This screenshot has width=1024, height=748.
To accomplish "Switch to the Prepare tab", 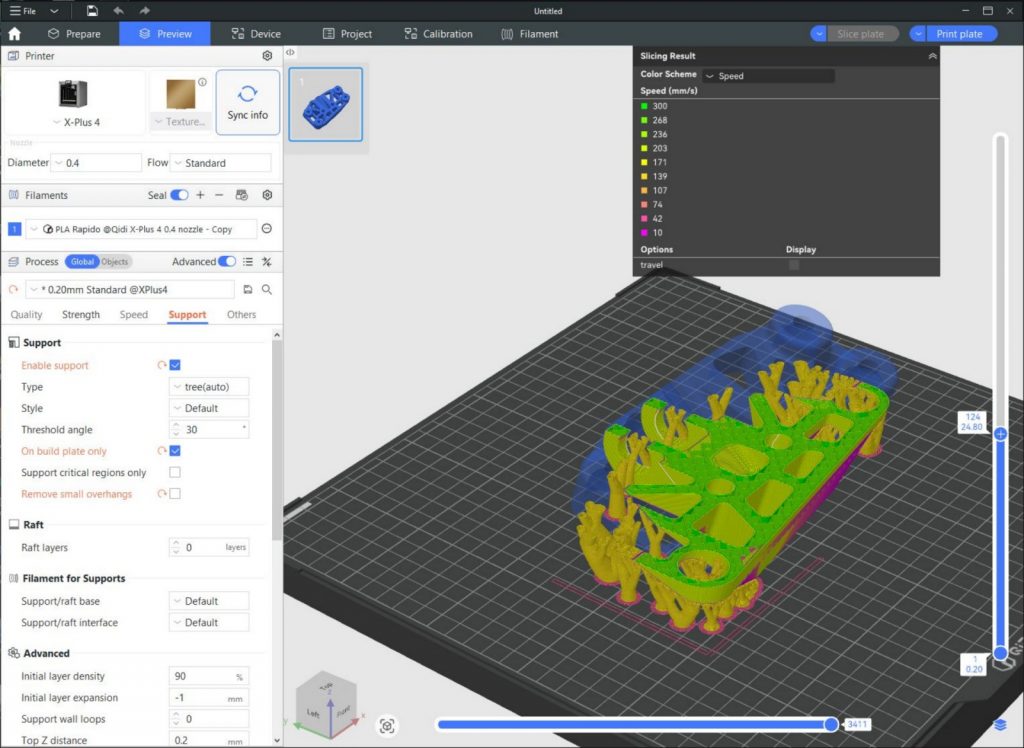I will (74, 34).
